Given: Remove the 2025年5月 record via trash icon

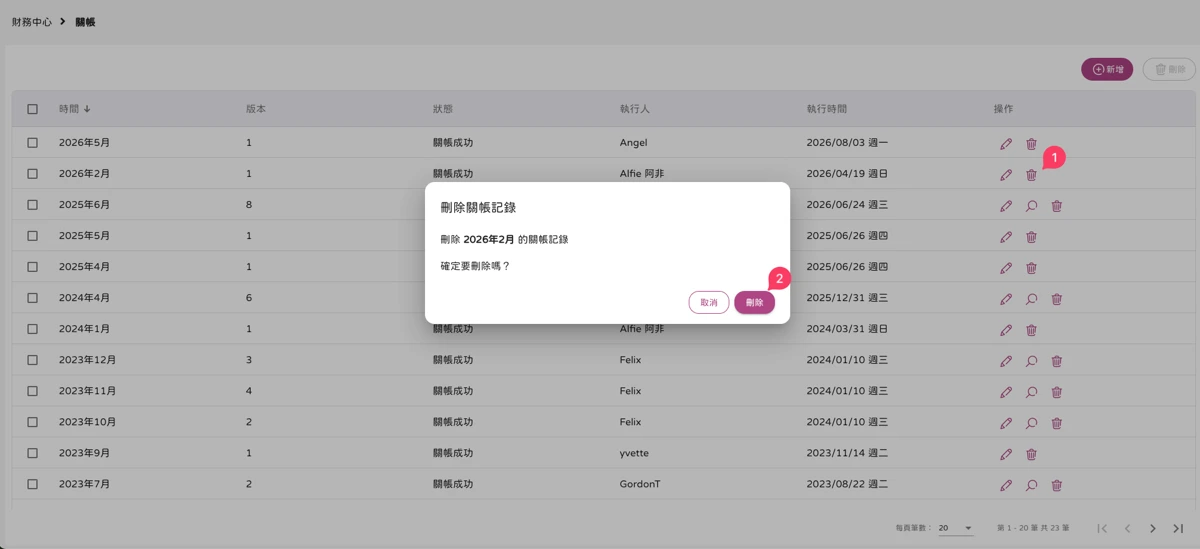Looking at the screenshot, I should [1031, 237].
